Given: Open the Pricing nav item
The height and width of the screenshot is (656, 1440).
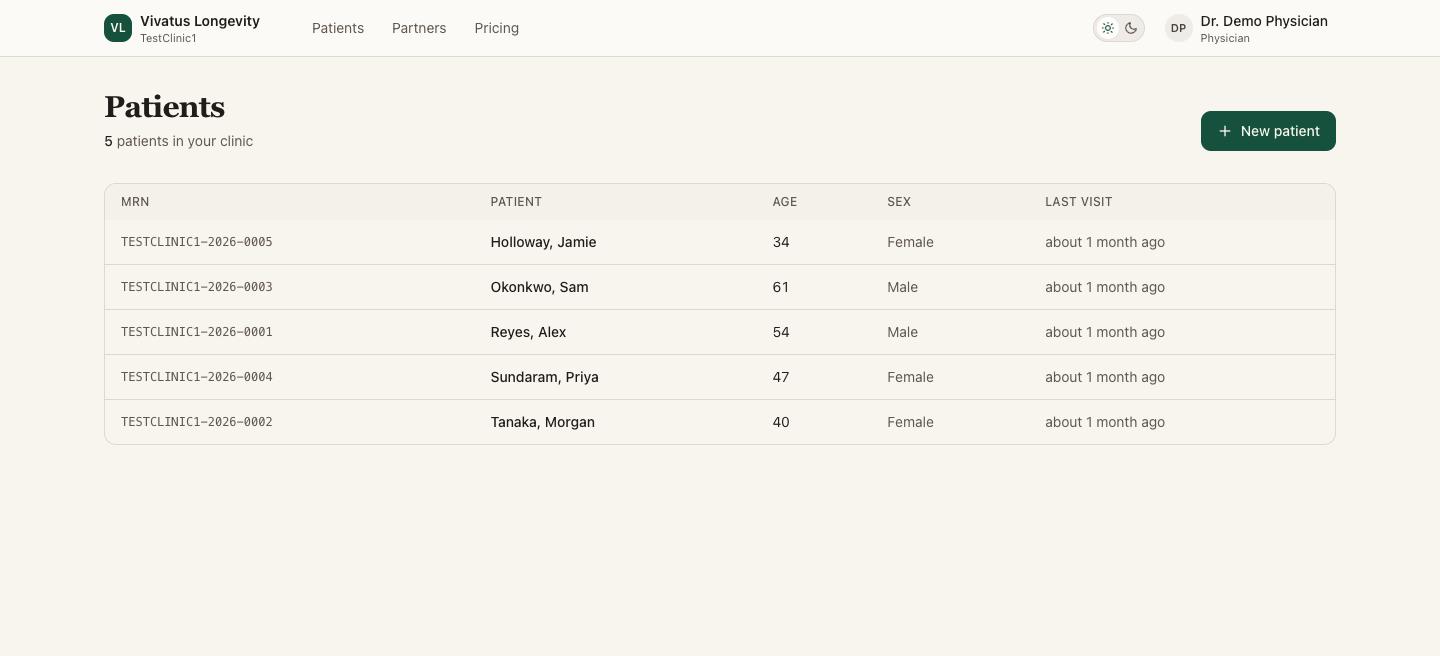Looking at the screenshot, I should coord(497,28).
